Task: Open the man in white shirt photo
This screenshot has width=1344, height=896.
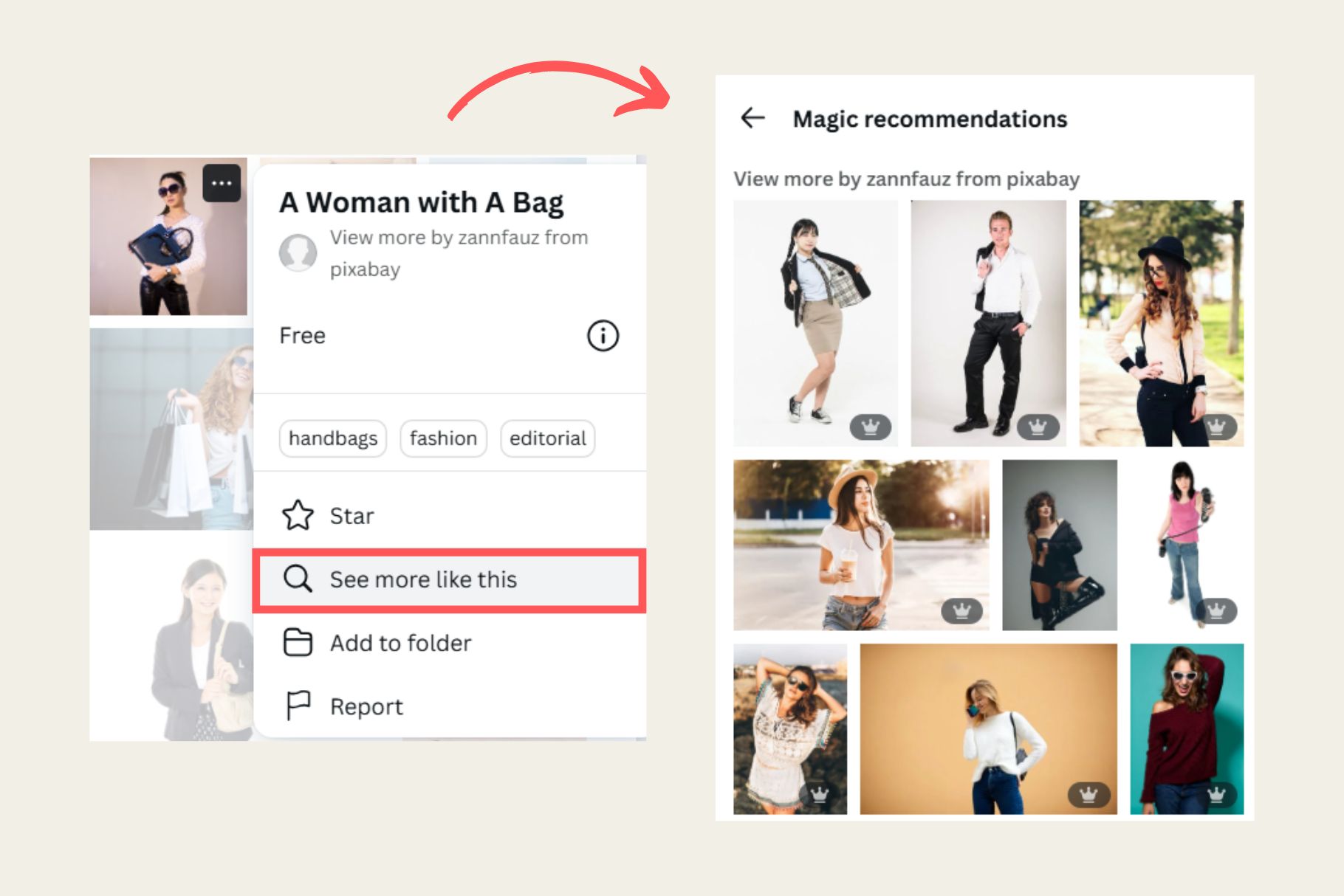Action: [x=988, y=323]
